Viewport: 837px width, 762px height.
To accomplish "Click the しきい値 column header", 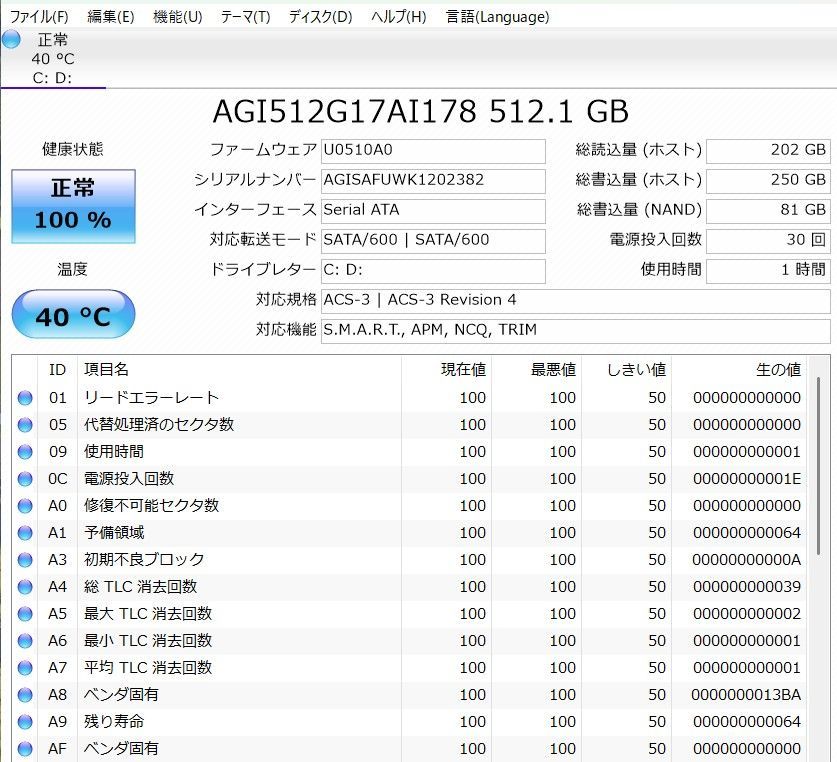I will 627,370.
